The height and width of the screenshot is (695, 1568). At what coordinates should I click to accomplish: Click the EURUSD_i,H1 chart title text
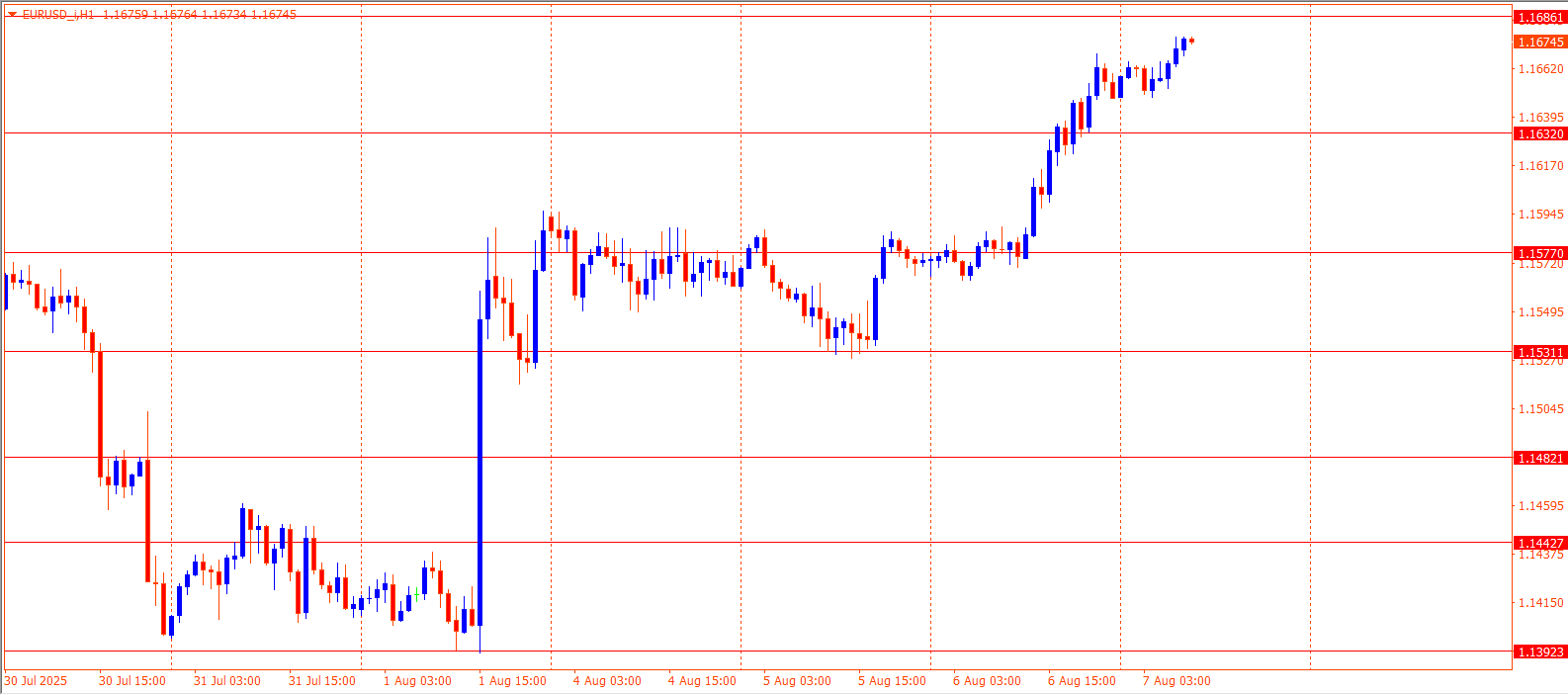tap(58, 15)
